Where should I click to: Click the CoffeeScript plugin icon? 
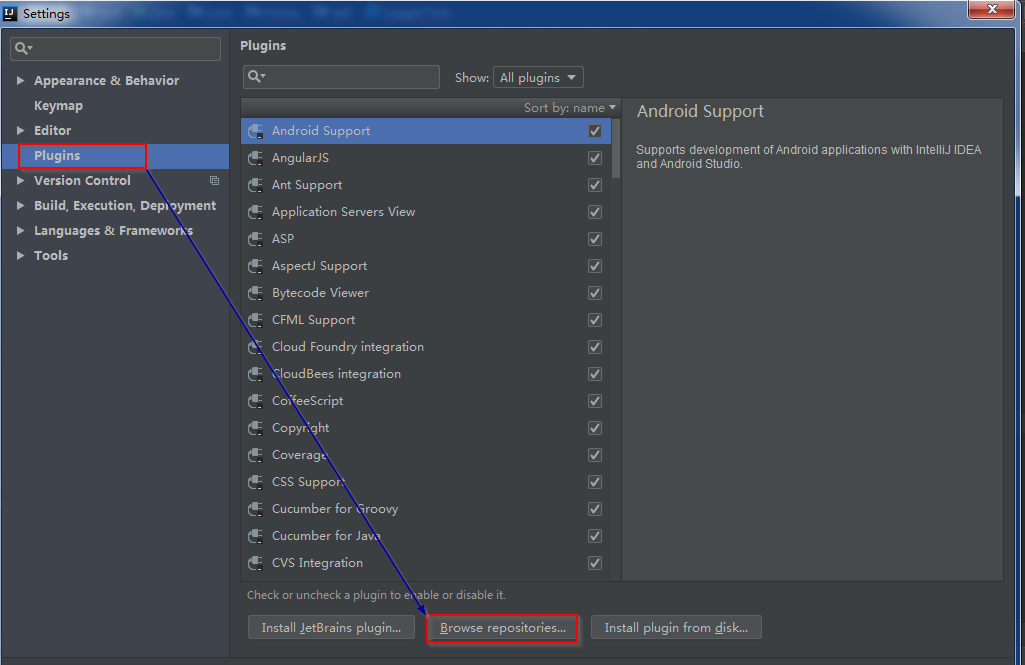point(256,401)
